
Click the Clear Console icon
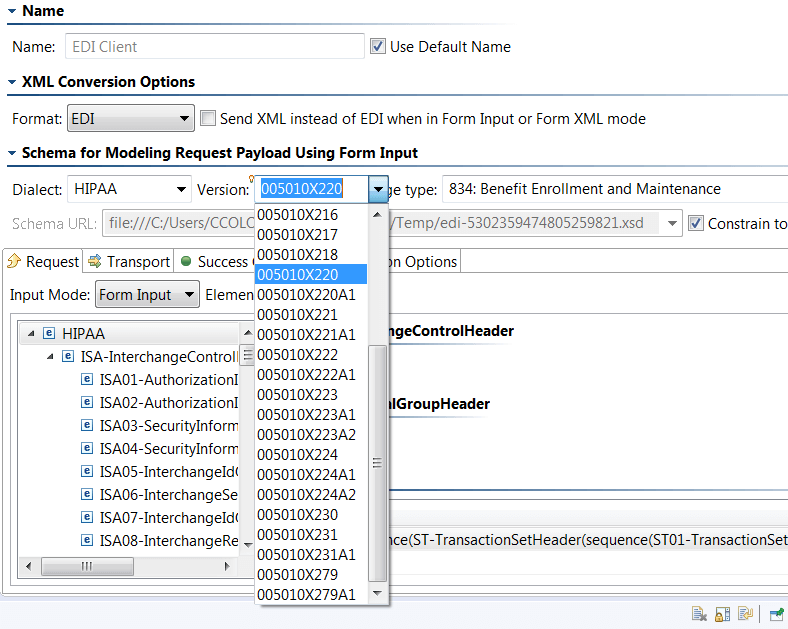point(699,614)
